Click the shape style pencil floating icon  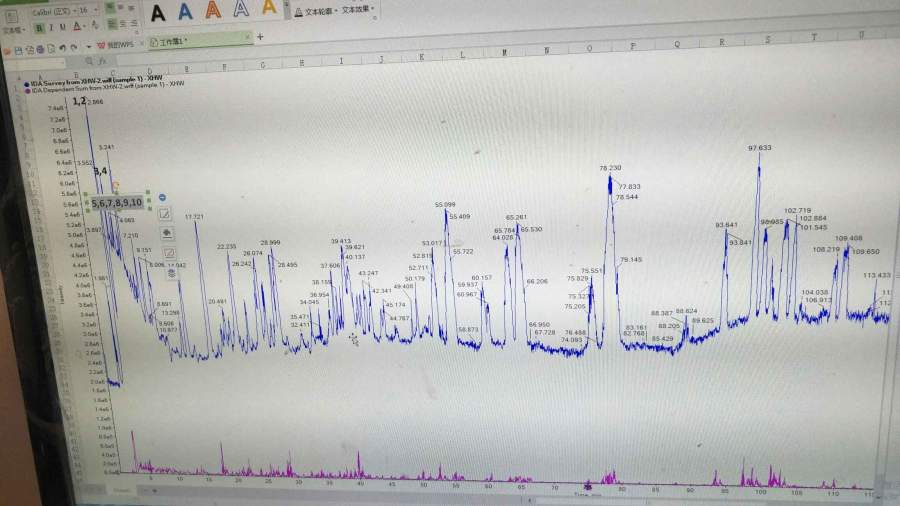(165, 215)
